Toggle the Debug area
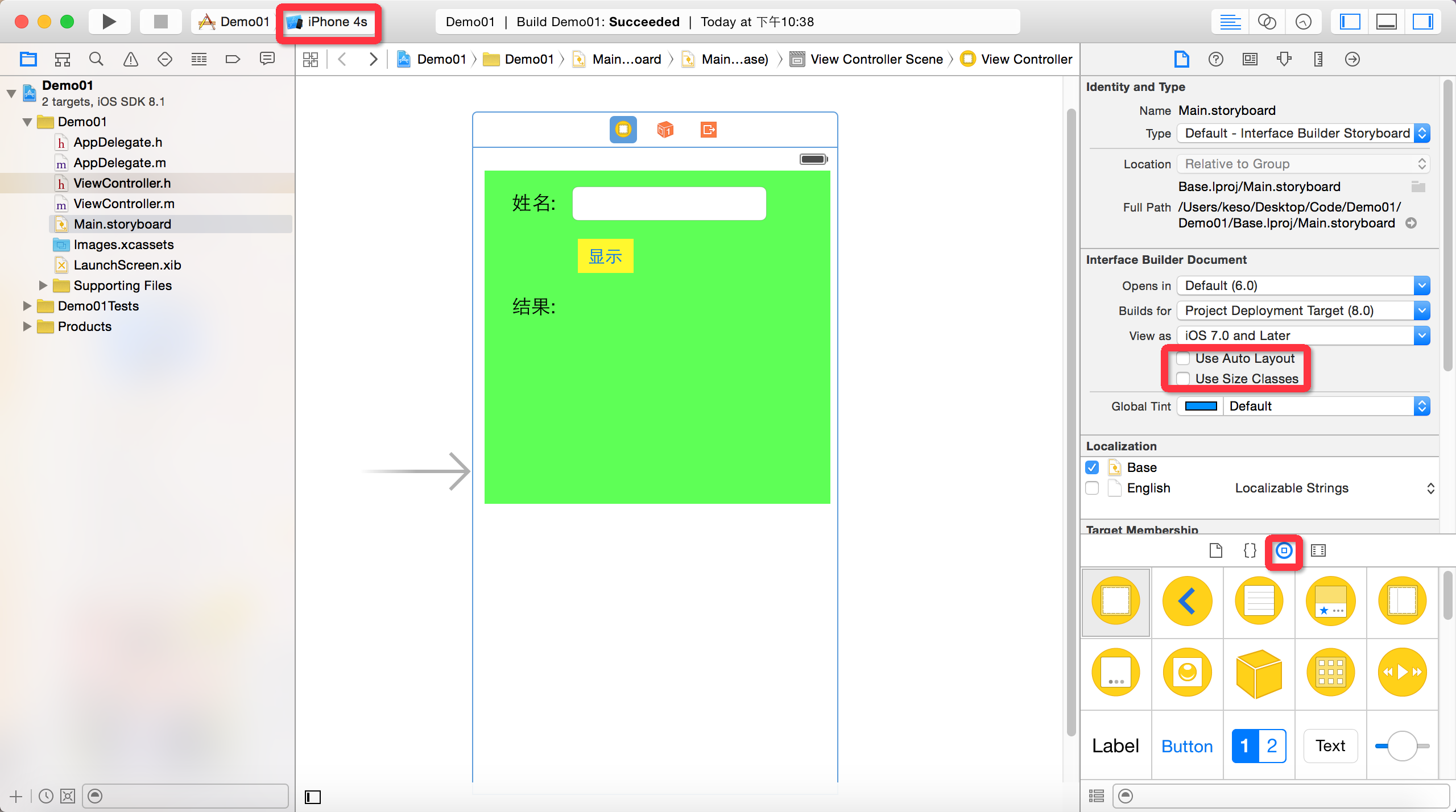This screenshot has height=812, width=1456. (1386, 22)
